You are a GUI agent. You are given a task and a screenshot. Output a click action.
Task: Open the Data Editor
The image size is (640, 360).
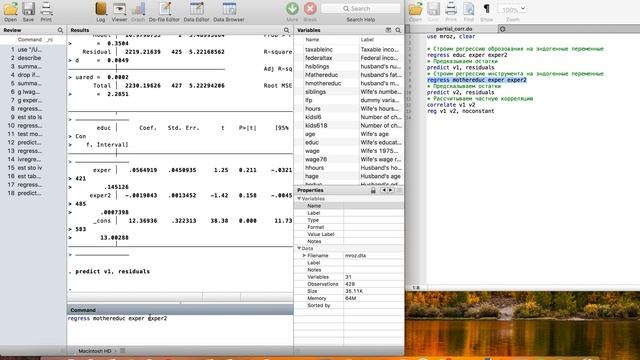[196, 9]
